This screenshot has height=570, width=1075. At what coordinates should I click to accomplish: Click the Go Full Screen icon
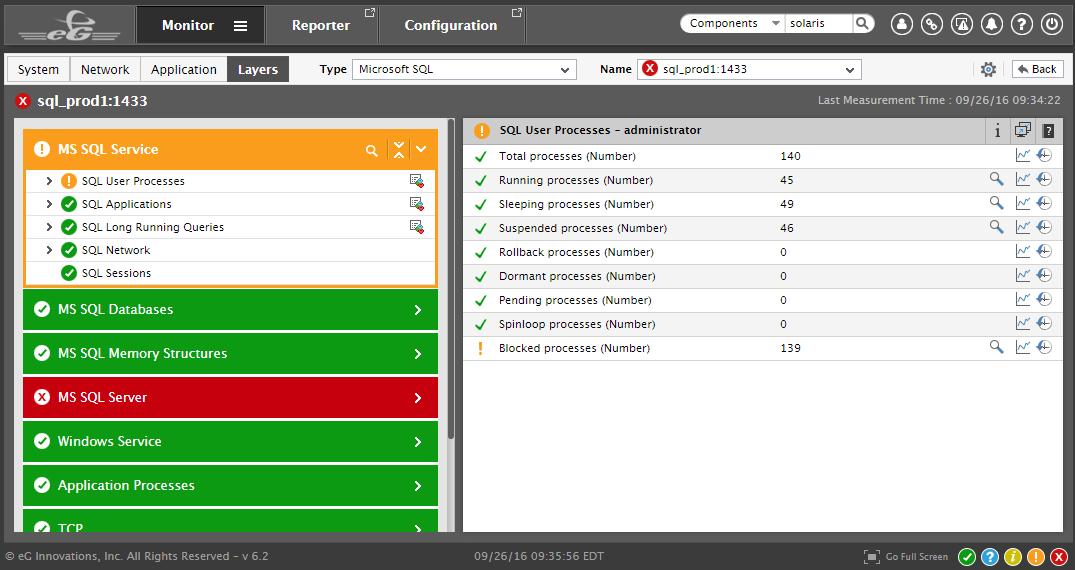pos(871,556)
